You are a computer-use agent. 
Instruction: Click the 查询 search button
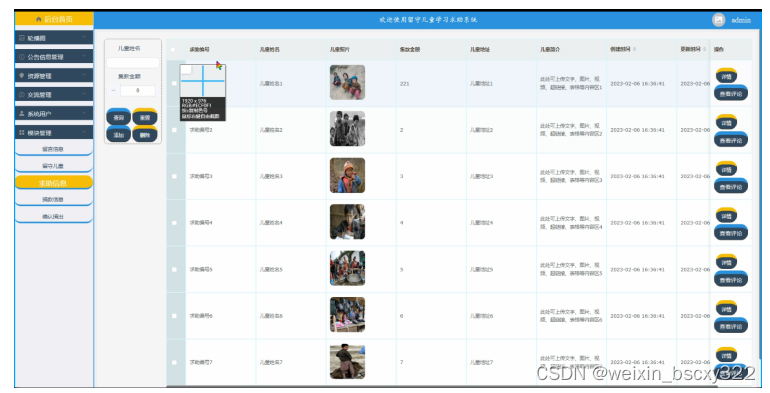click(x=118, y=117)
